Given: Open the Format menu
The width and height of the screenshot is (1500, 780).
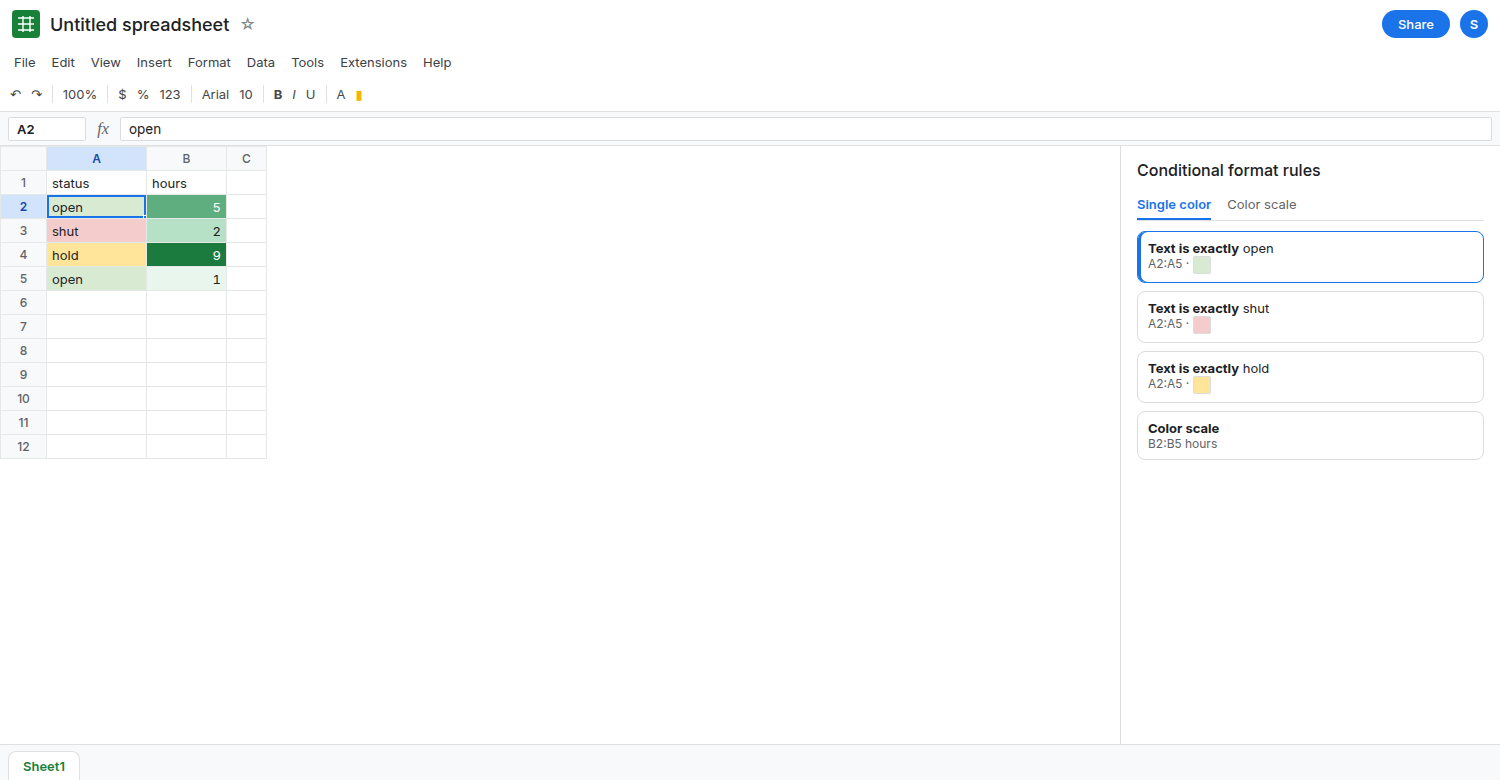Looking at the screenshot, I should [209, 62].
